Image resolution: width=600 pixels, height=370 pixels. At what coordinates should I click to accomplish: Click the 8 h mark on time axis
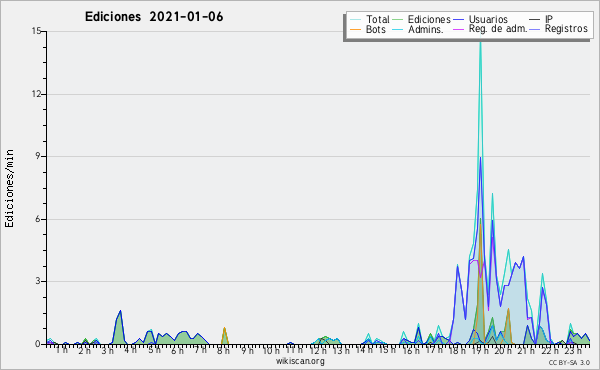[x=223, y=350]
